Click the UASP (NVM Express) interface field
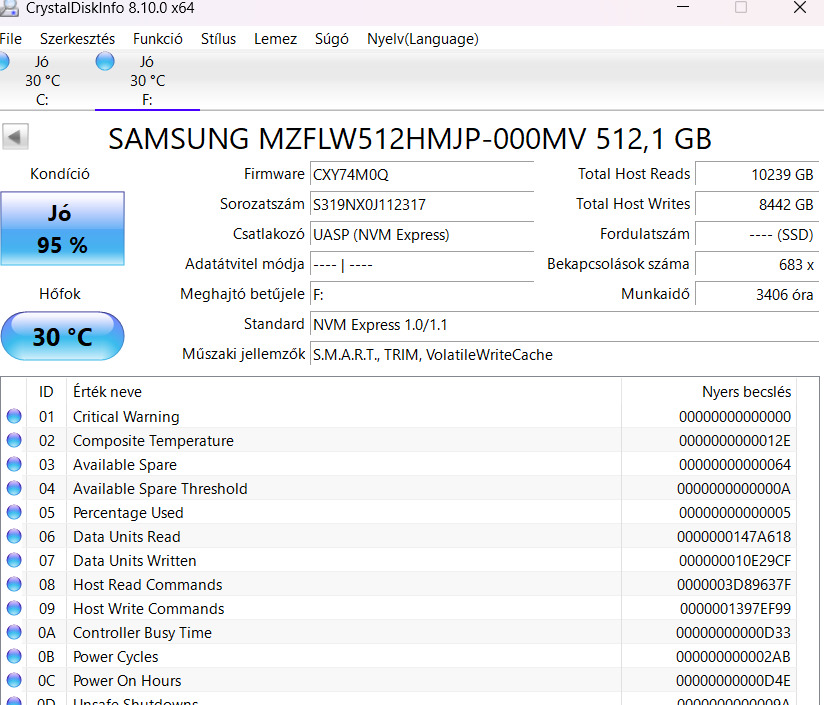 tap(422, 234)
